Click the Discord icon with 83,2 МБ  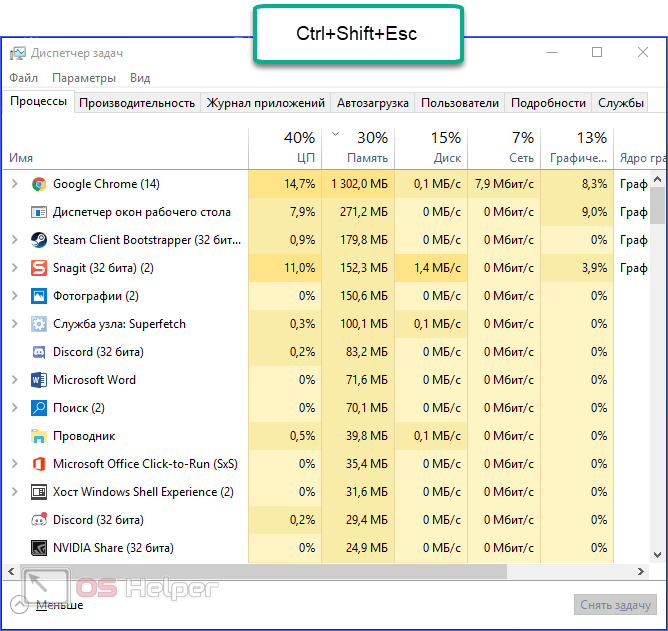(39, 352)
